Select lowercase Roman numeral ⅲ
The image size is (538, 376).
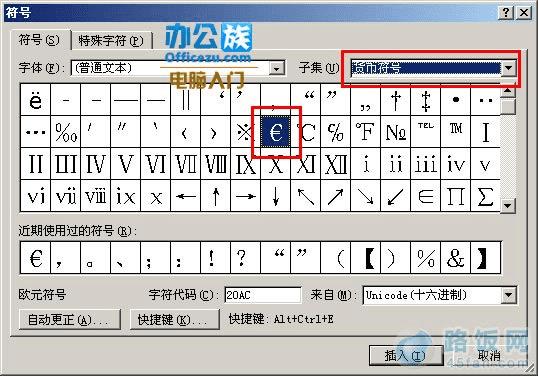tap(426, 164)
